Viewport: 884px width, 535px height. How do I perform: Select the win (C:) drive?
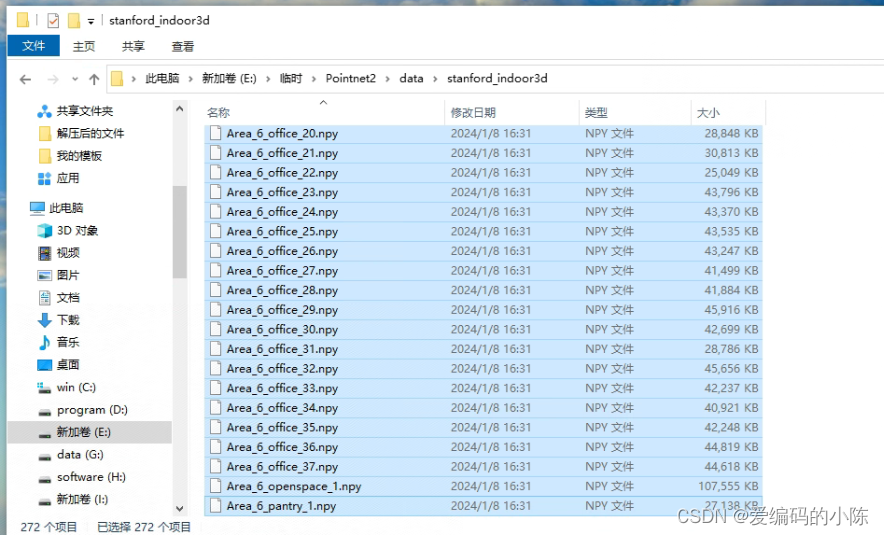coord(76,387)
